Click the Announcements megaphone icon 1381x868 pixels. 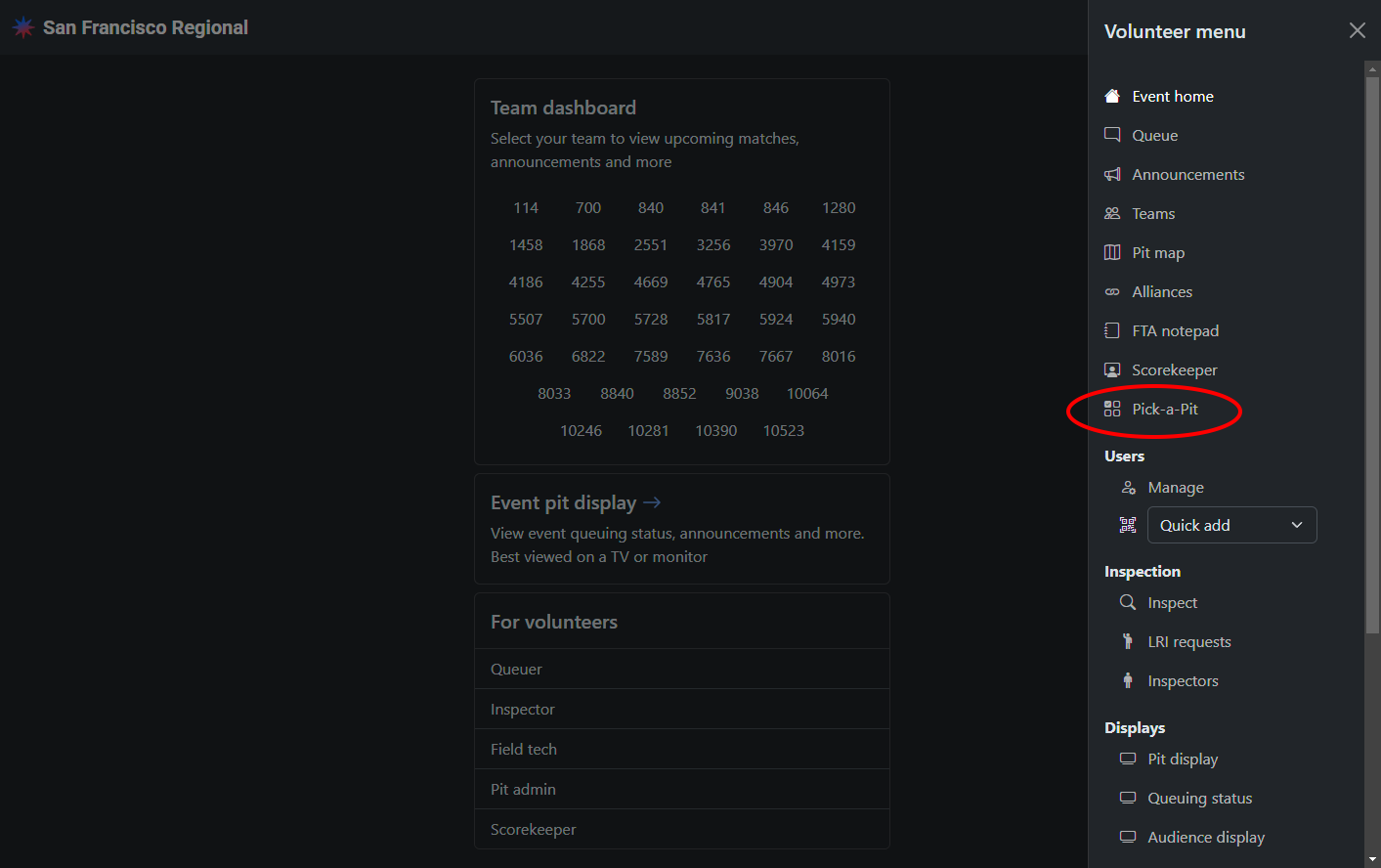(1112, 174)
